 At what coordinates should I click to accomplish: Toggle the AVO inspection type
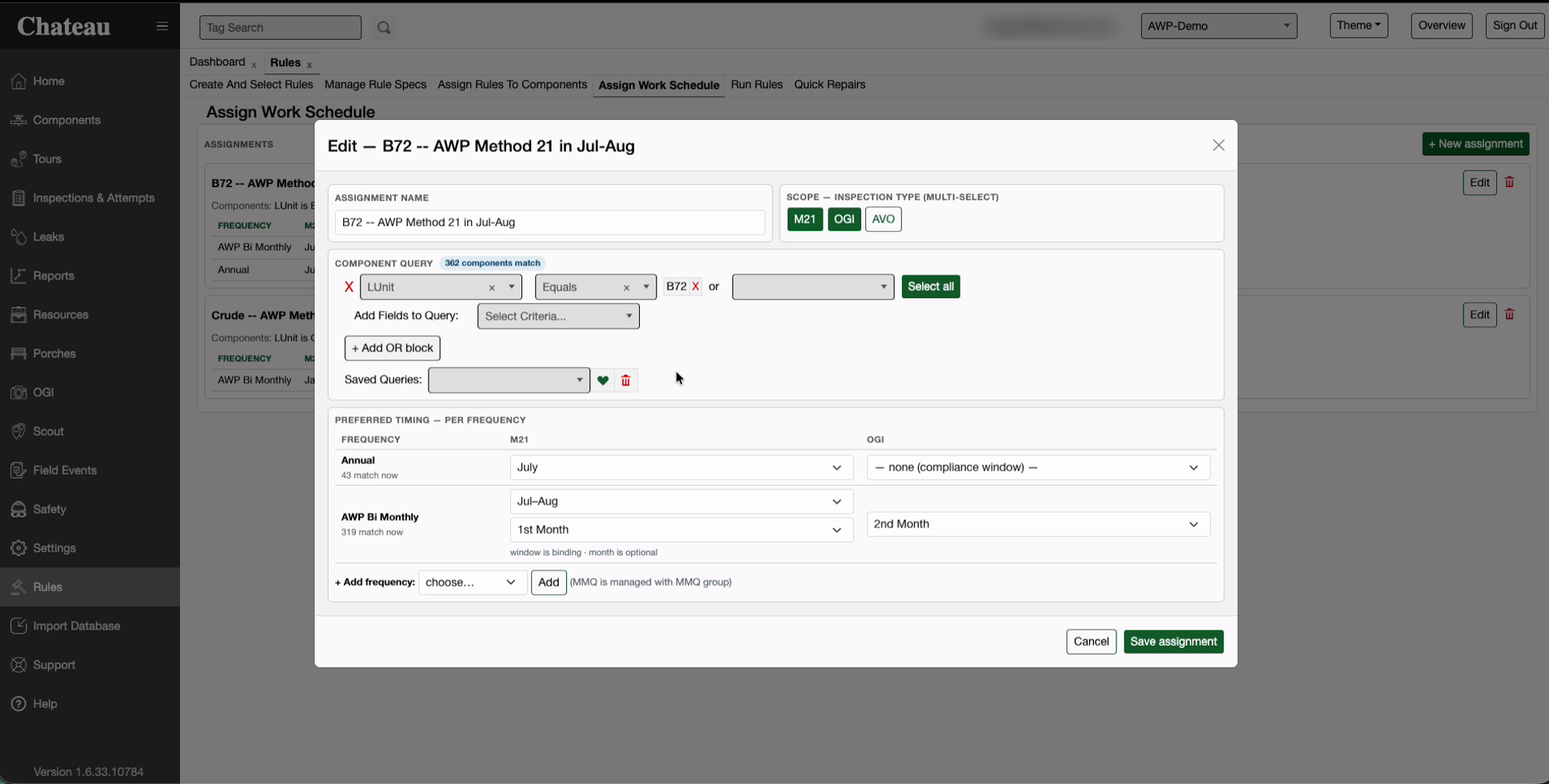(883, 219)
